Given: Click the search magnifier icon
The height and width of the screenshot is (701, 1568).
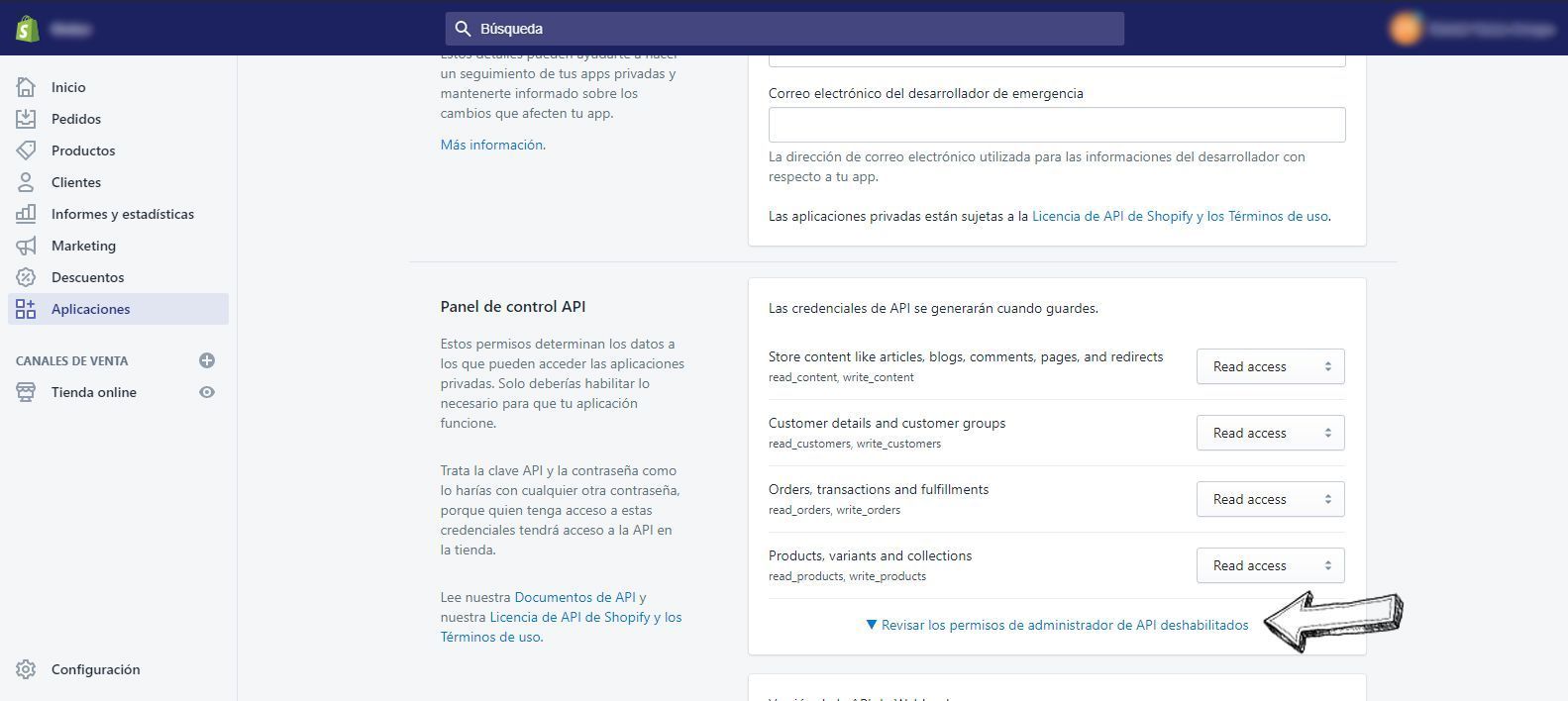Looking at the screenshot, I should point(463,29).
